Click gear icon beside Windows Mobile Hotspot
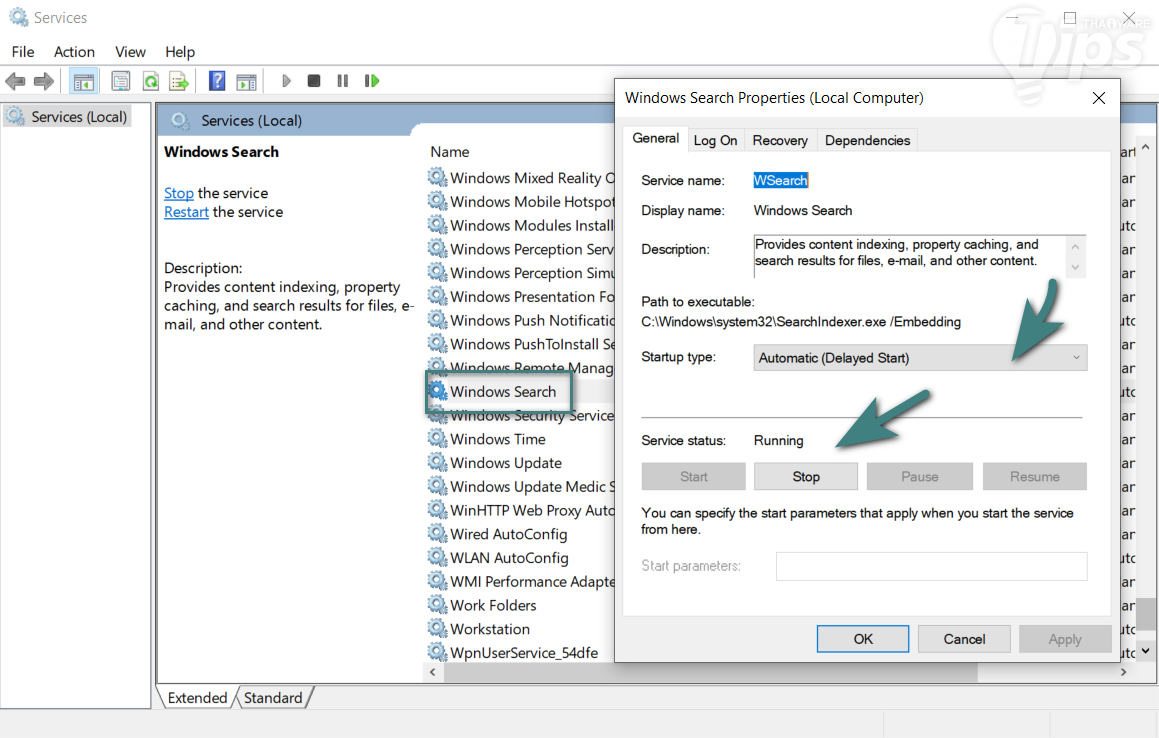 point(438,201)
